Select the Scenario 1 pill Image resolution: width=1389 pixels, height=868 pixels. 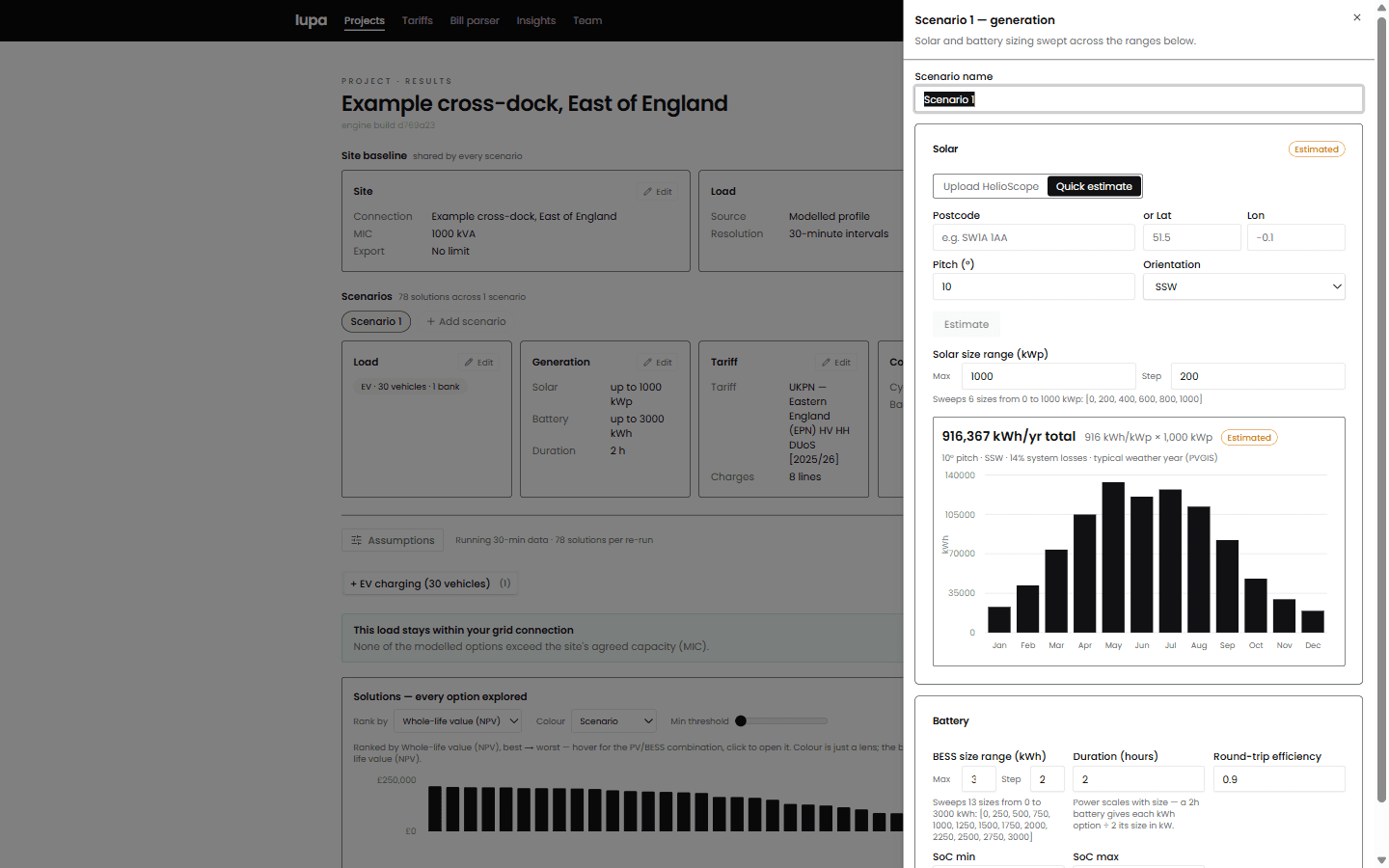click(x=376, y=321)
